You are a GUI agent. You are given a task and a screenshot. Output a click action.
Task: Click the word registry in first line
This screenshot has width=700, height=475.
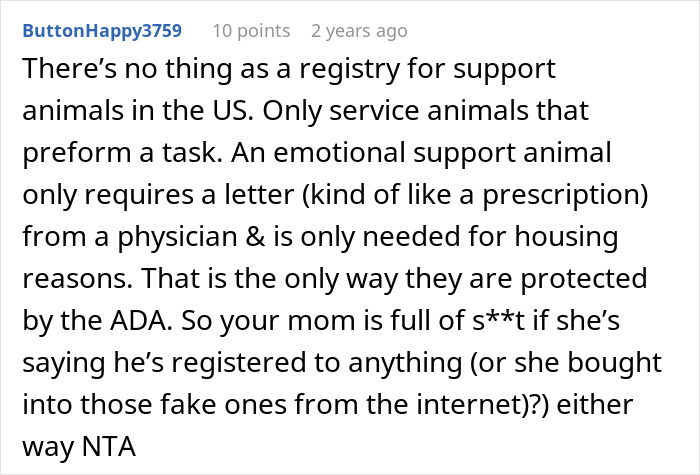click(349, 70)
